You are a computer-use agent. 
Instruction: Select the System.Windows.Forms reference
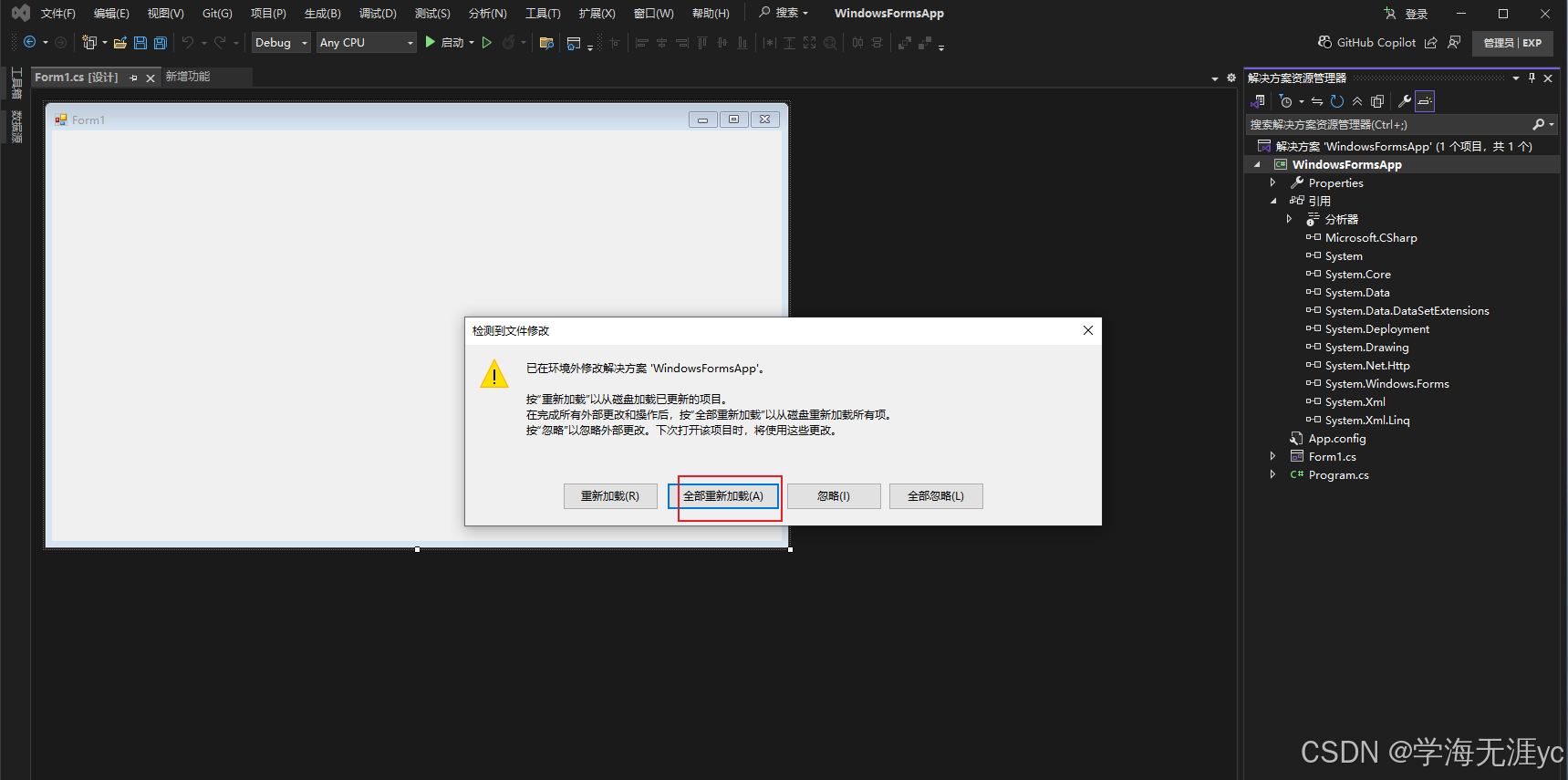(x=1386, y=384)
